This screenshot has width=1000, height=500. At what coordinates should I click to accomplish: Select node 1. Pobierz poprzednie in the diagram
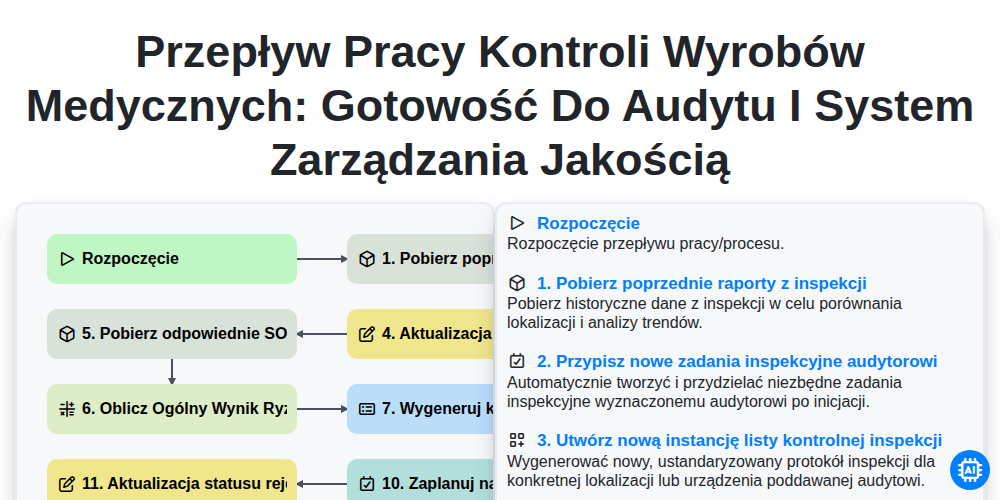click(x=420, y=259)
